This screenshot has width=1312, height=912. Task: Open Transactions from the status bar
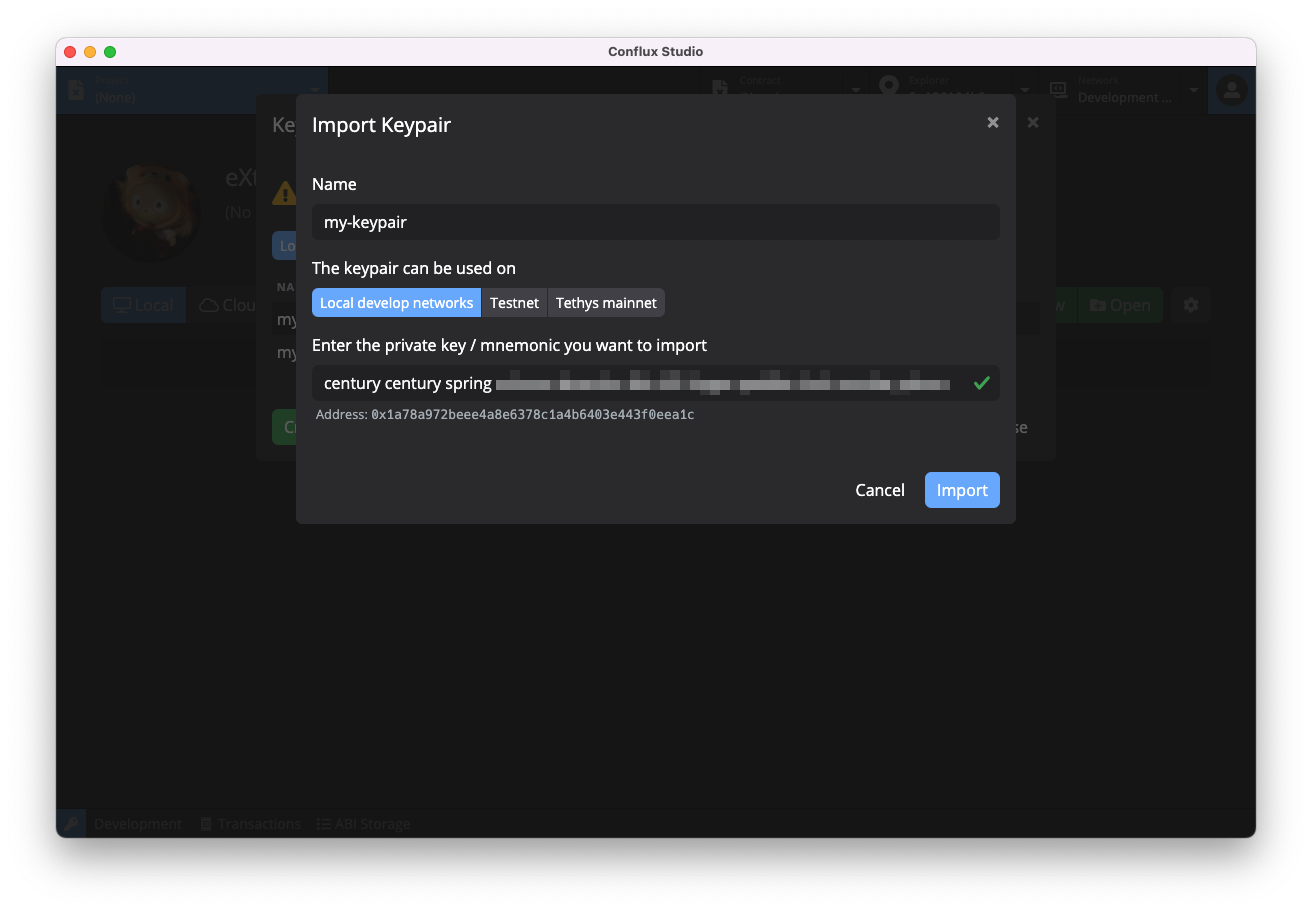[250, 824]
